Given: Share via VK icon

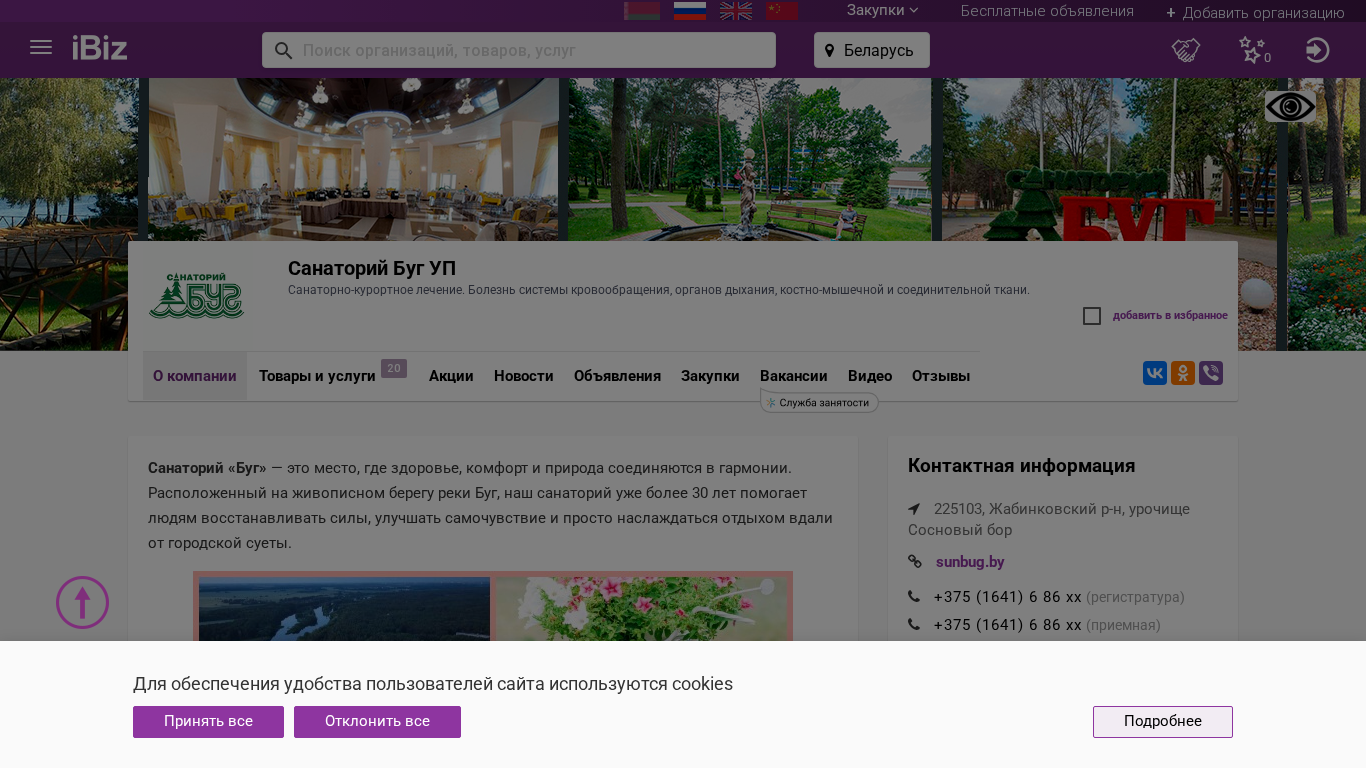Looking at the screenshot, I should 1155,373.
